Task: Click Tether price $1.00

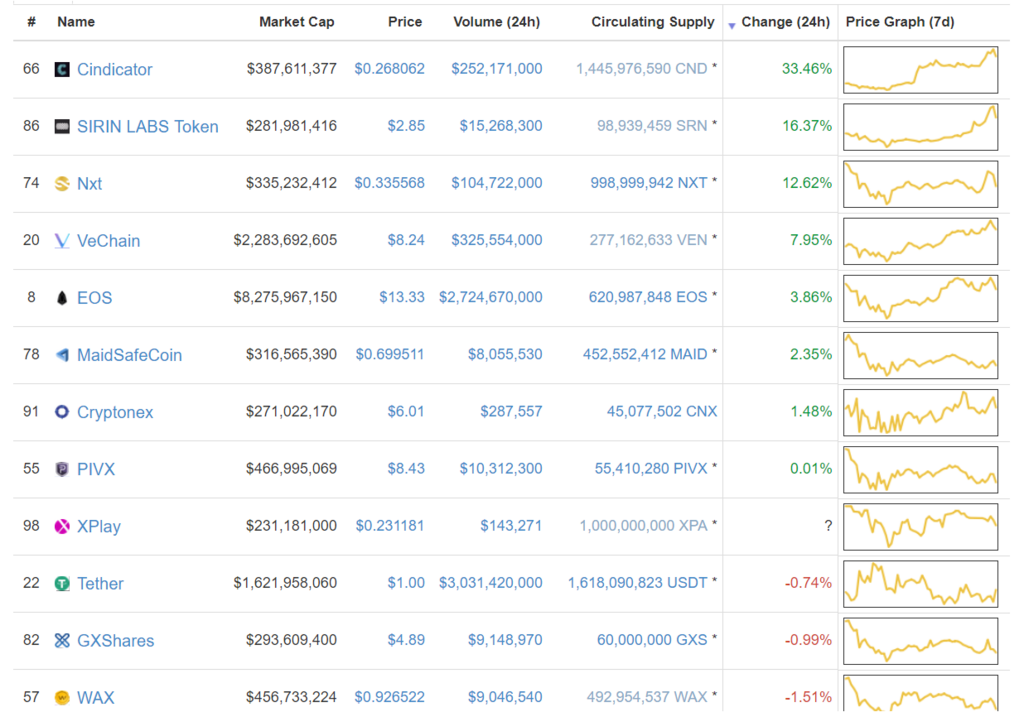Action: point(406,583)
